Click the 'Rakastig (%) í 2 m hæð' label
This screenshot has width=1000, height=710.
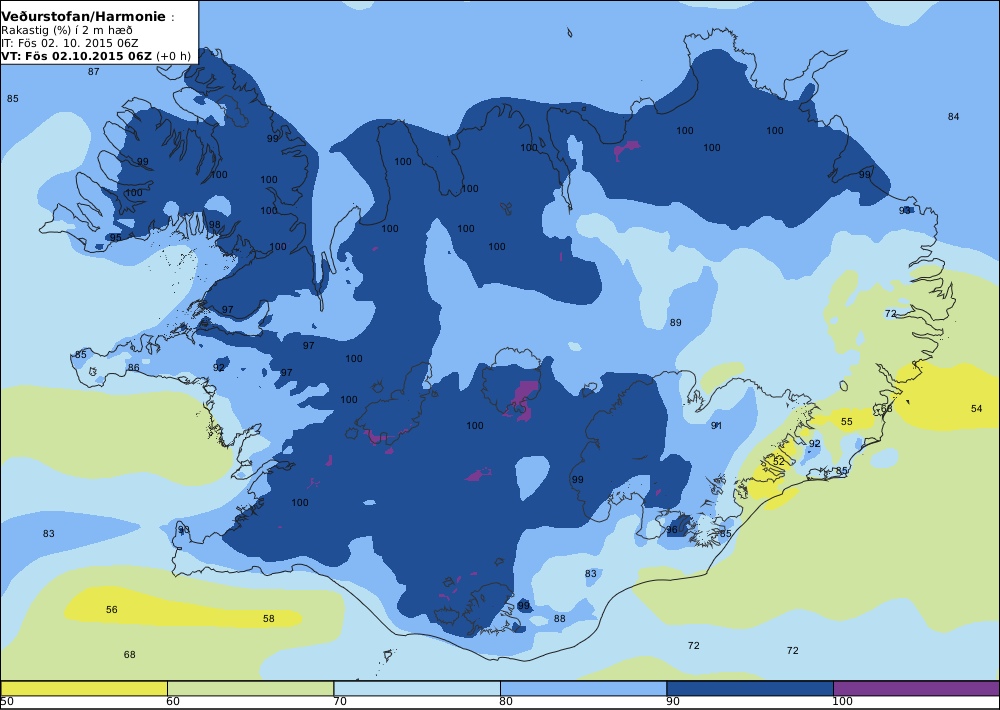pos(67,31)
